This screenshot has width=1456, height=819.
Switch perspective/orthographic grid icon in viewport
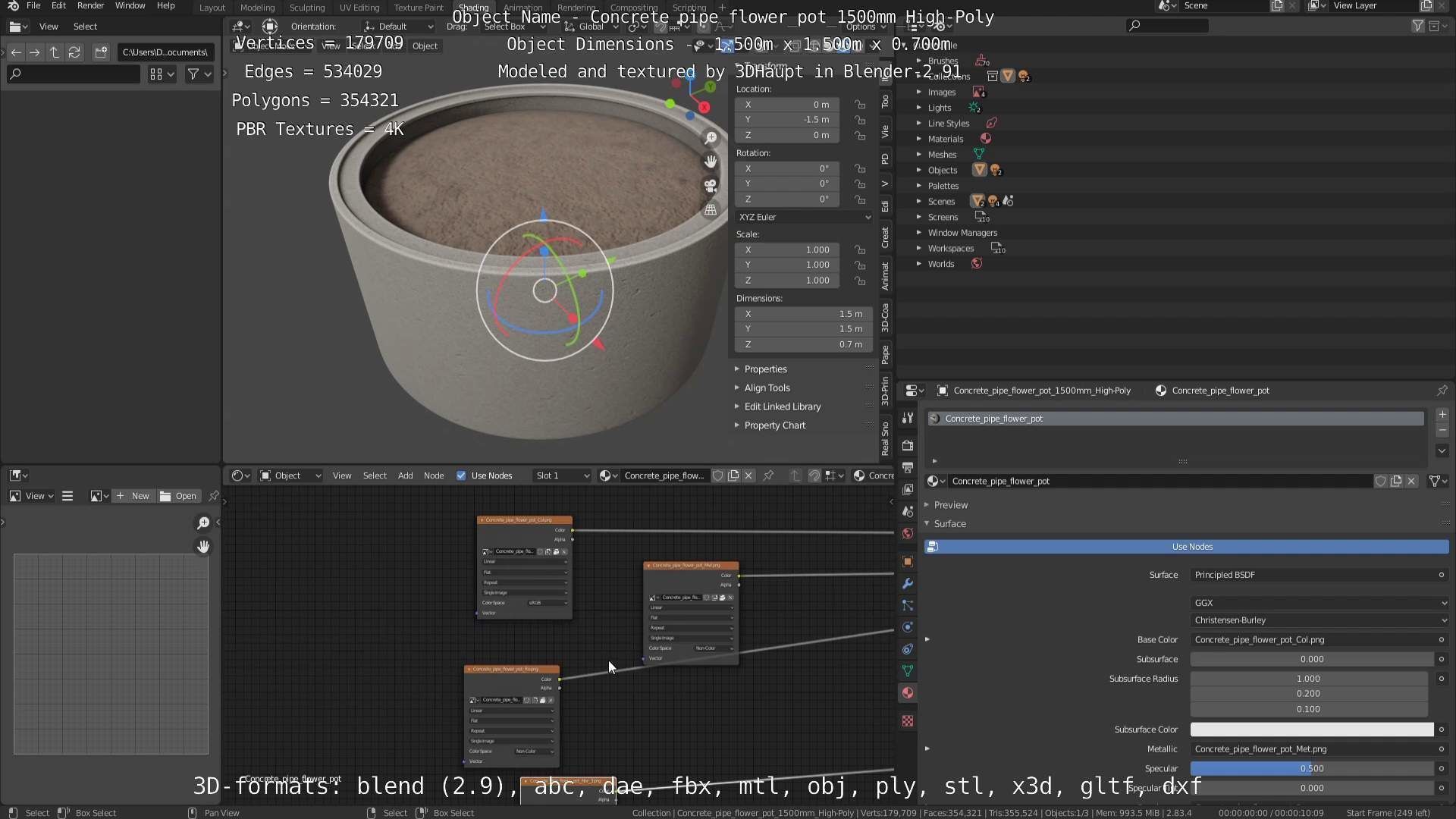pyautogui.click(x=711, y=210)
